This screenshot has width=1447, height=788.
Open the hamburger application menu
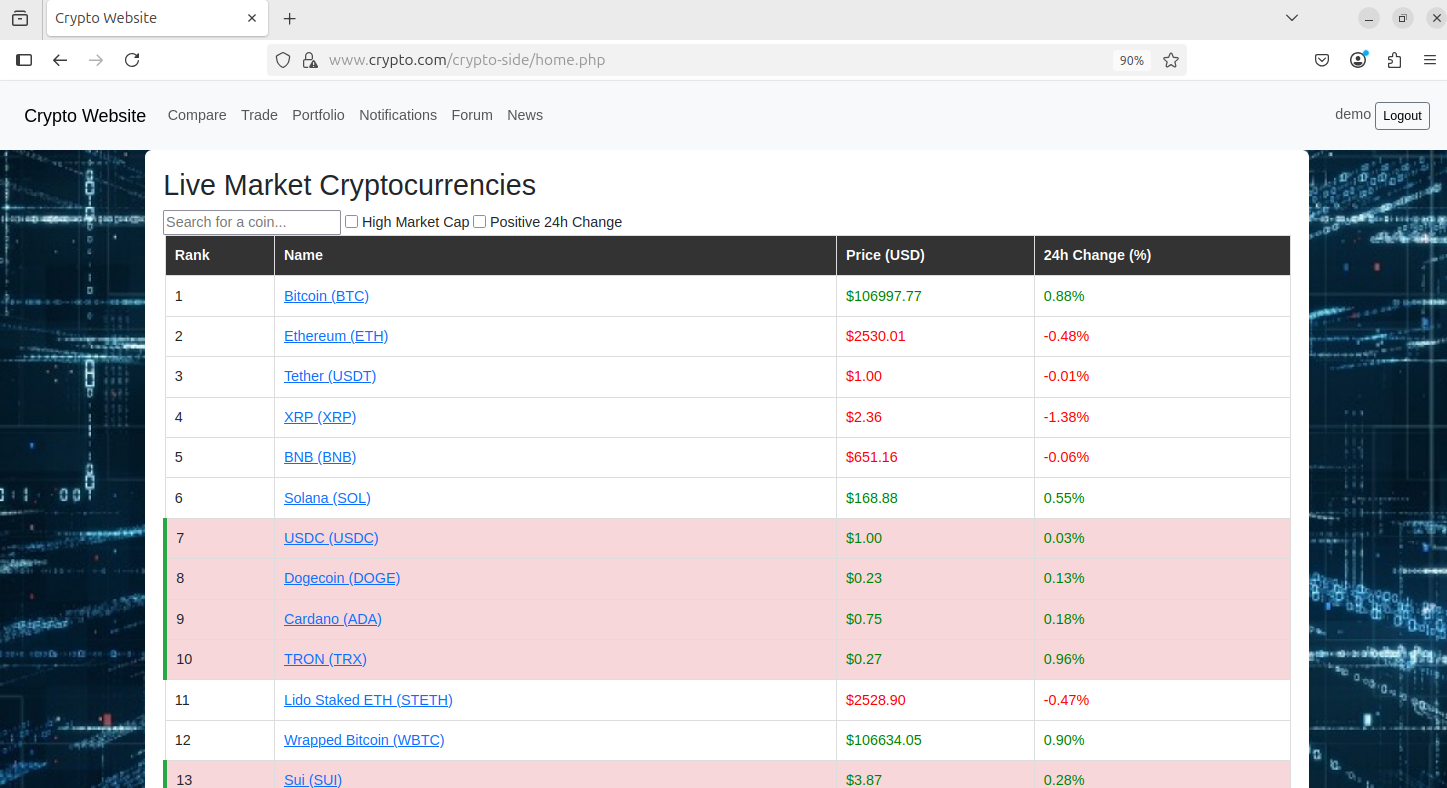click(1429, 60)
